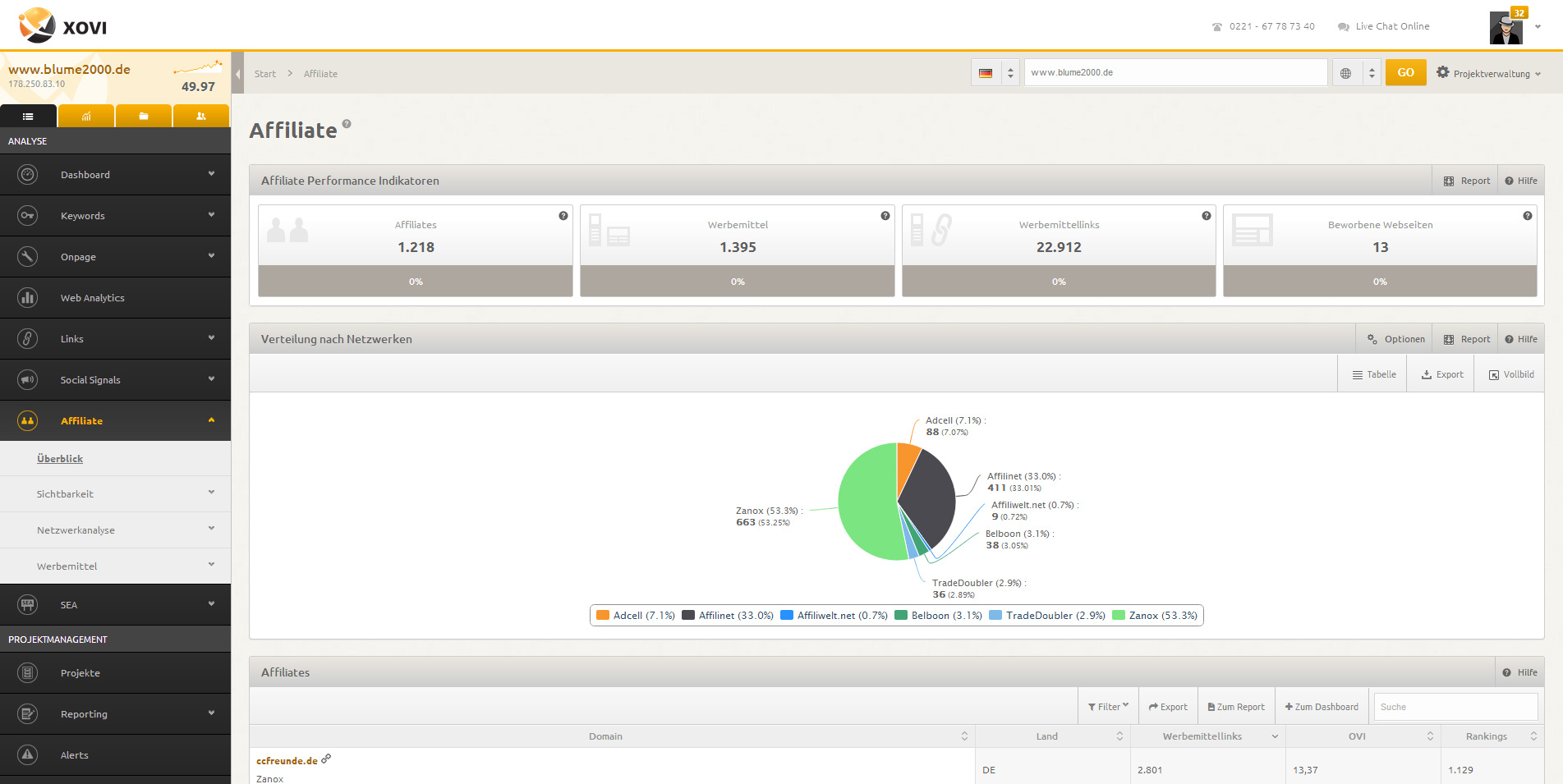Click Live Chat Online
This screenshot has width=1563, height=784.
1384,26
